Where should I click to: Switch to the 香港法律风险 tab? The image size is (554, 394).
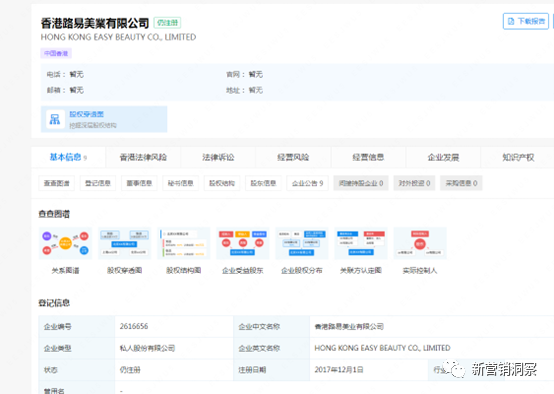tap(143, 157)
